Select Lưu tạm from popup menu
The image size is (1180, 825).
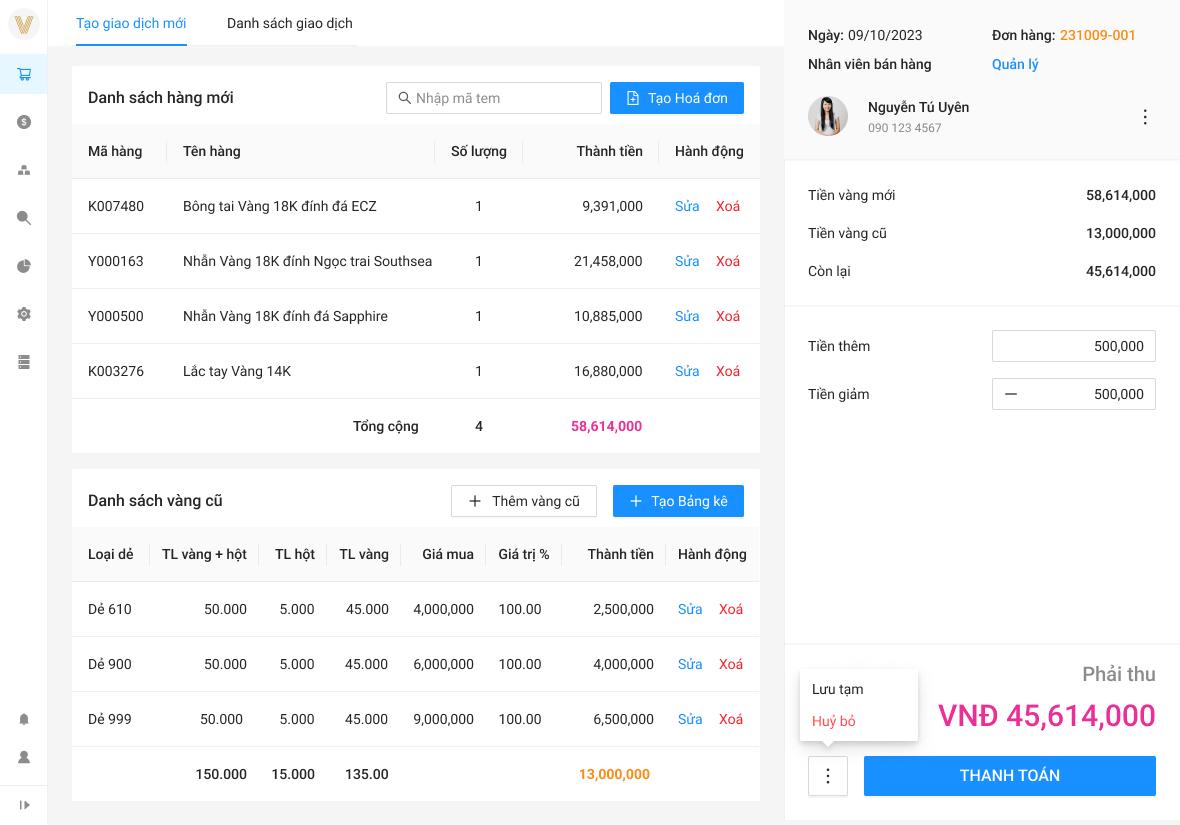pos(838,689)
